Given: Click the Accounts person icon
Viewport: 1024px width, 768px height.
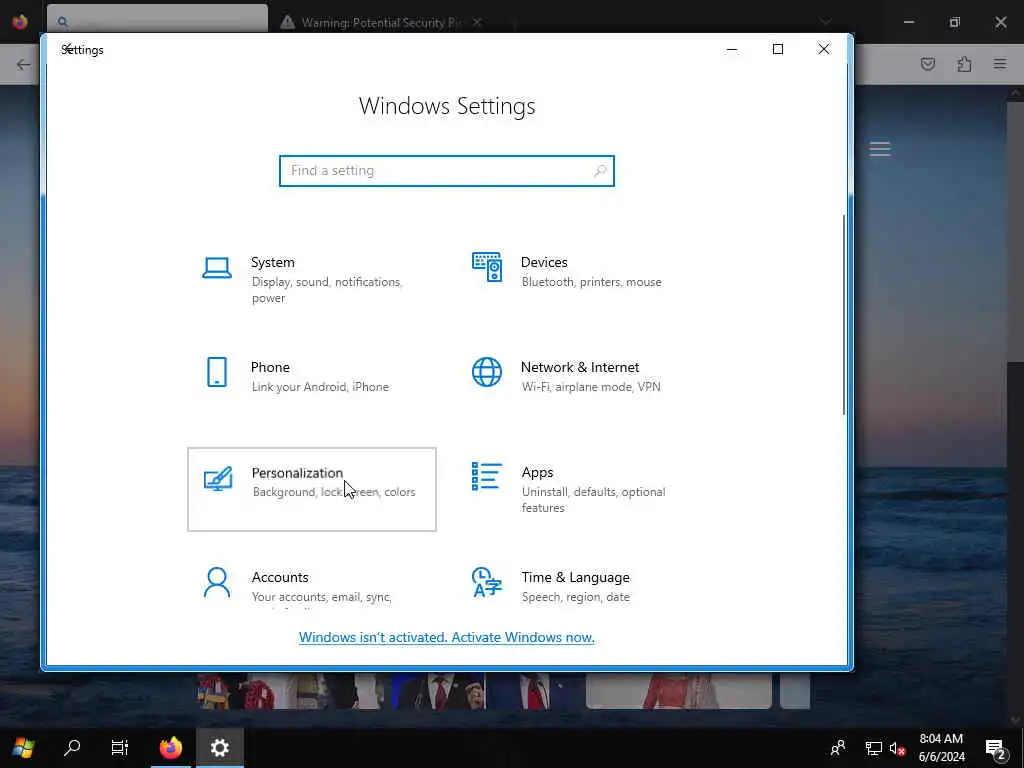Looking at the screenshot, I should pos(217,583).
